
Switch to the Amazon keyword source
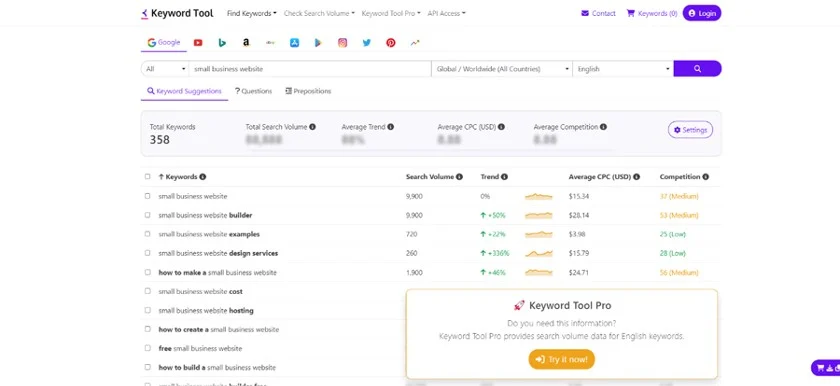[246, 43]
